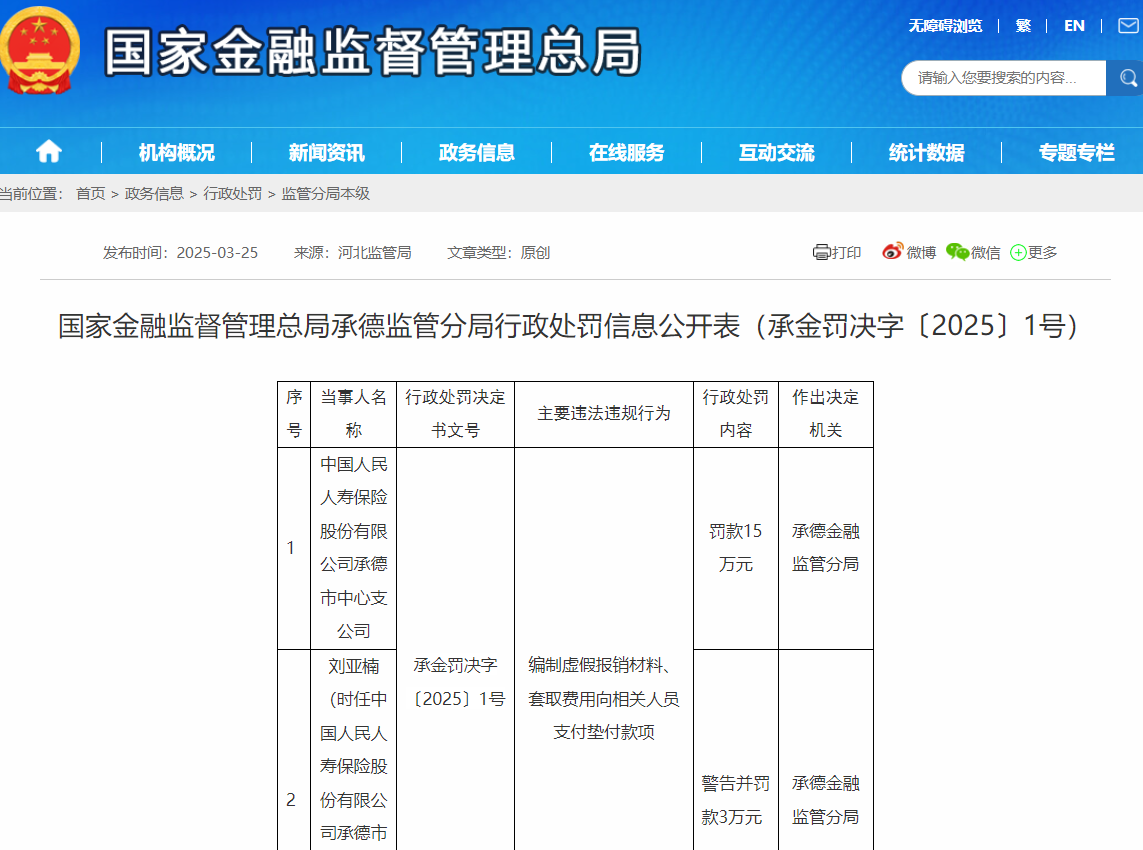Switch to traditional Chinese 繁
Viewport: 1143px width, 850px height.
click(x=1023, y=26)
